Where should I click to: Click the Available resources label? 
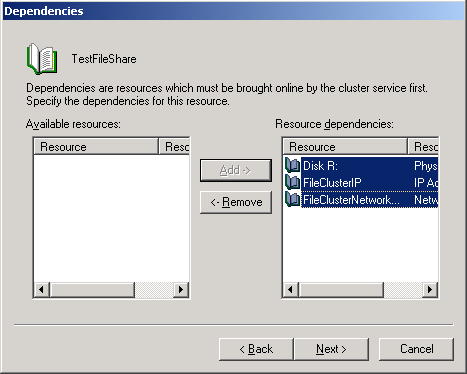(73, 124)
